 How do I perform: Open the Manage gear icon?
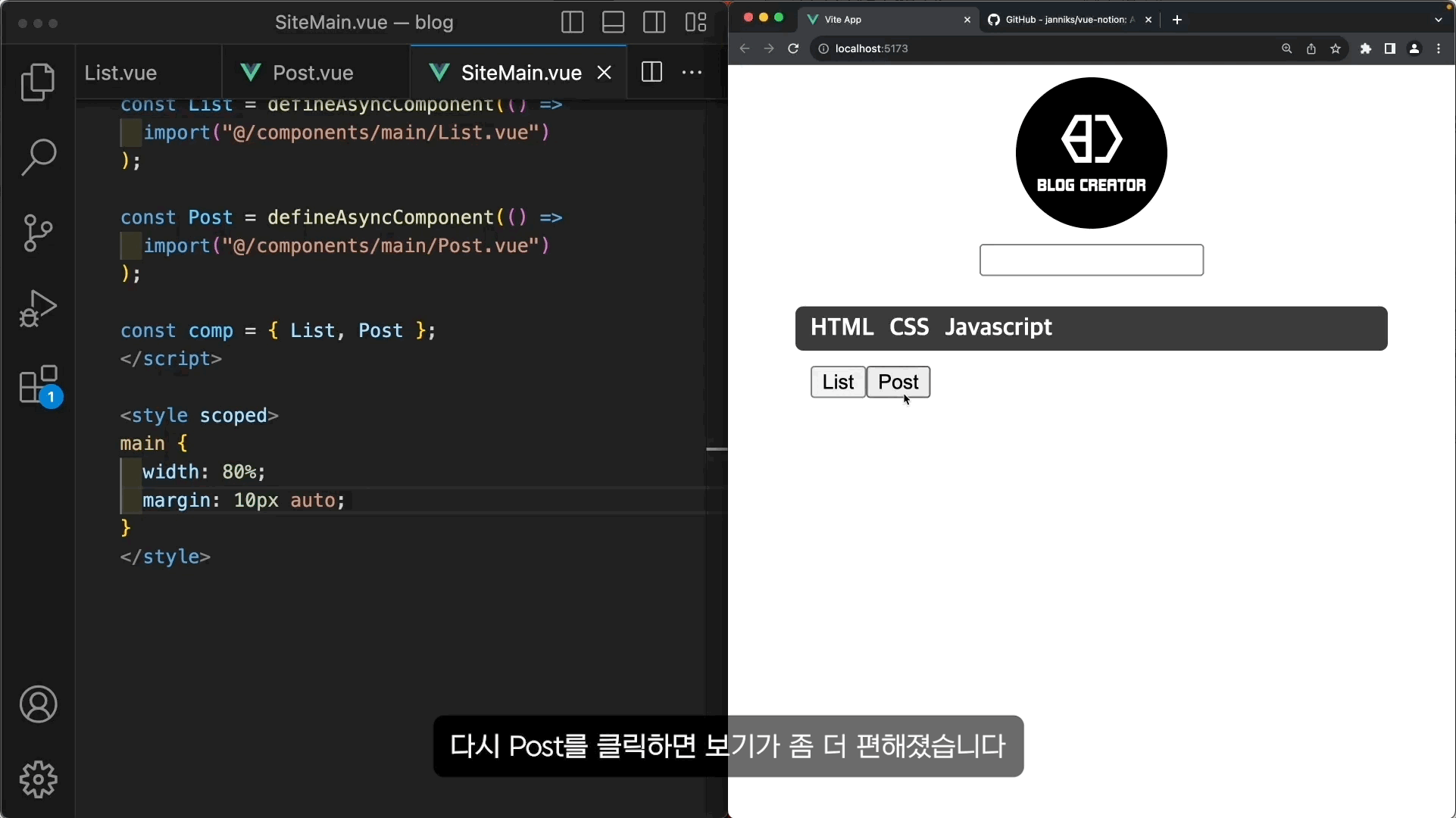pyautogui.click(x=38, y=779)
